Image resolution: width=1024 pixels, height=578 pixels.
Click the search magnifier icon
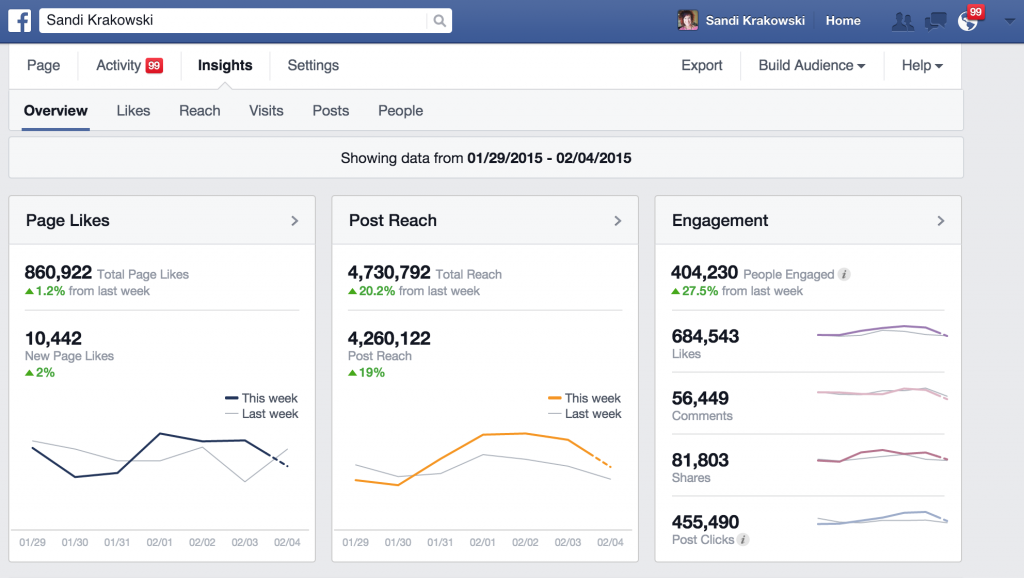pyautogui.click(x=439, y=20)
